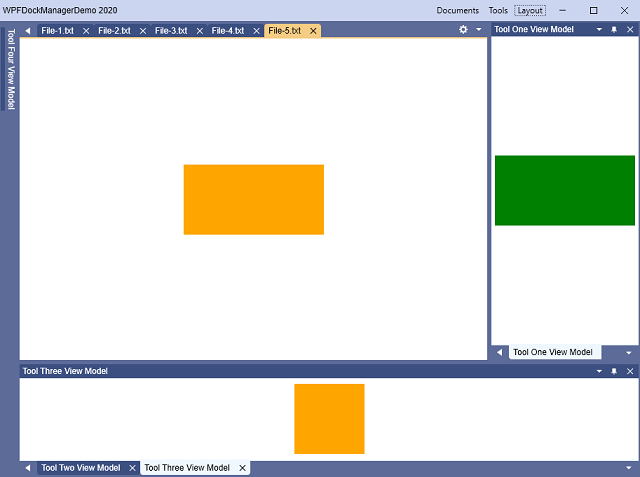Maximize the WPFDockManagerDemo window
The width and height of the screenshot is (640, 477).
pyautogui.click(x=593, y=11)
